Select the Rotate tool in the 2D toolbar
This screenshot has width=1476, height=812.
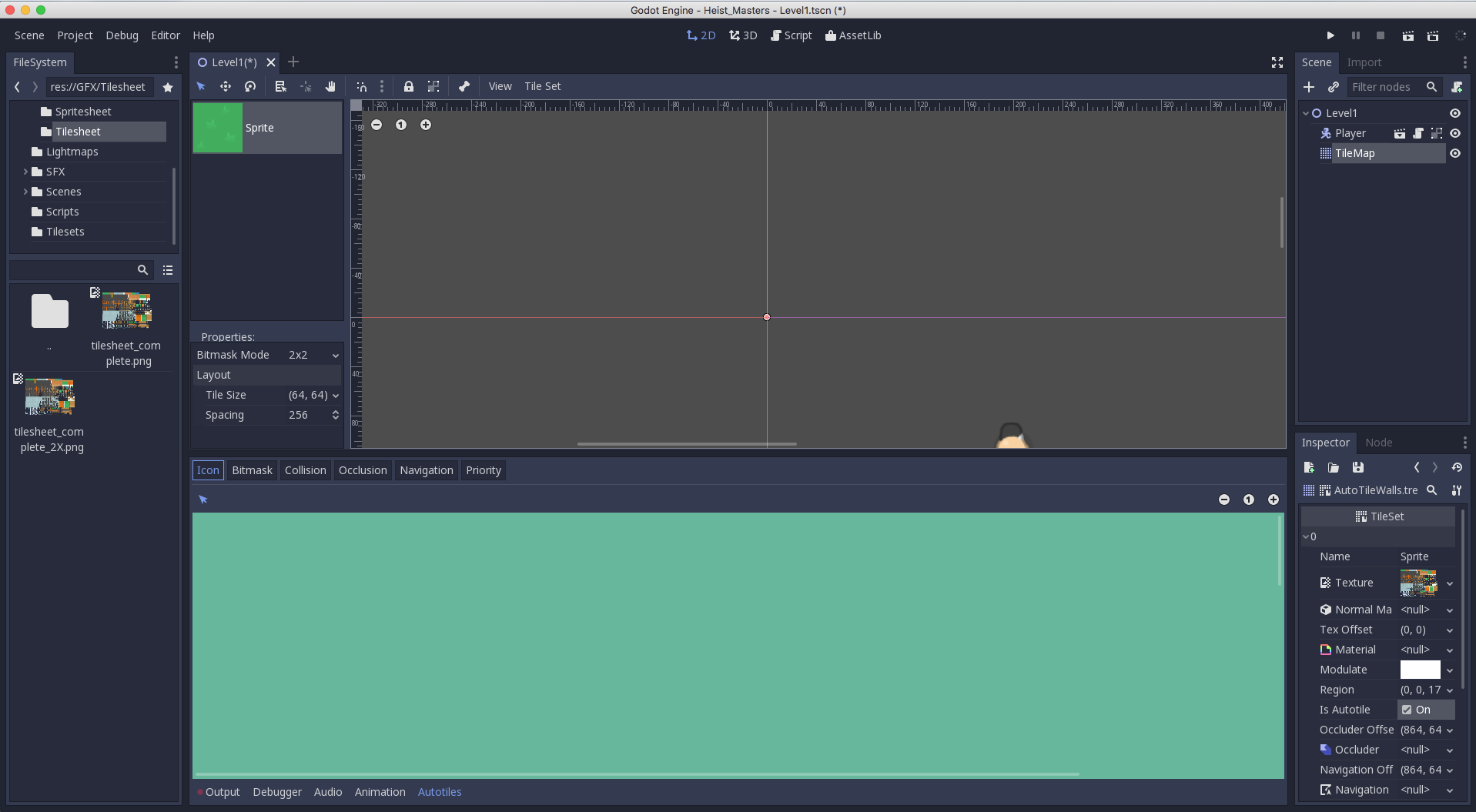pyautogui.click(x=249, y=86)
